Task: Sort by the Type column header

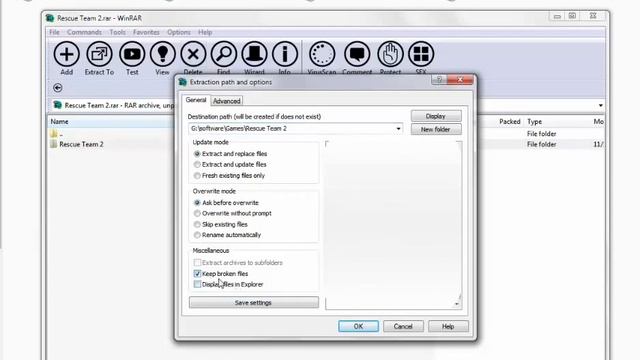Action: (x=534, y=122)
